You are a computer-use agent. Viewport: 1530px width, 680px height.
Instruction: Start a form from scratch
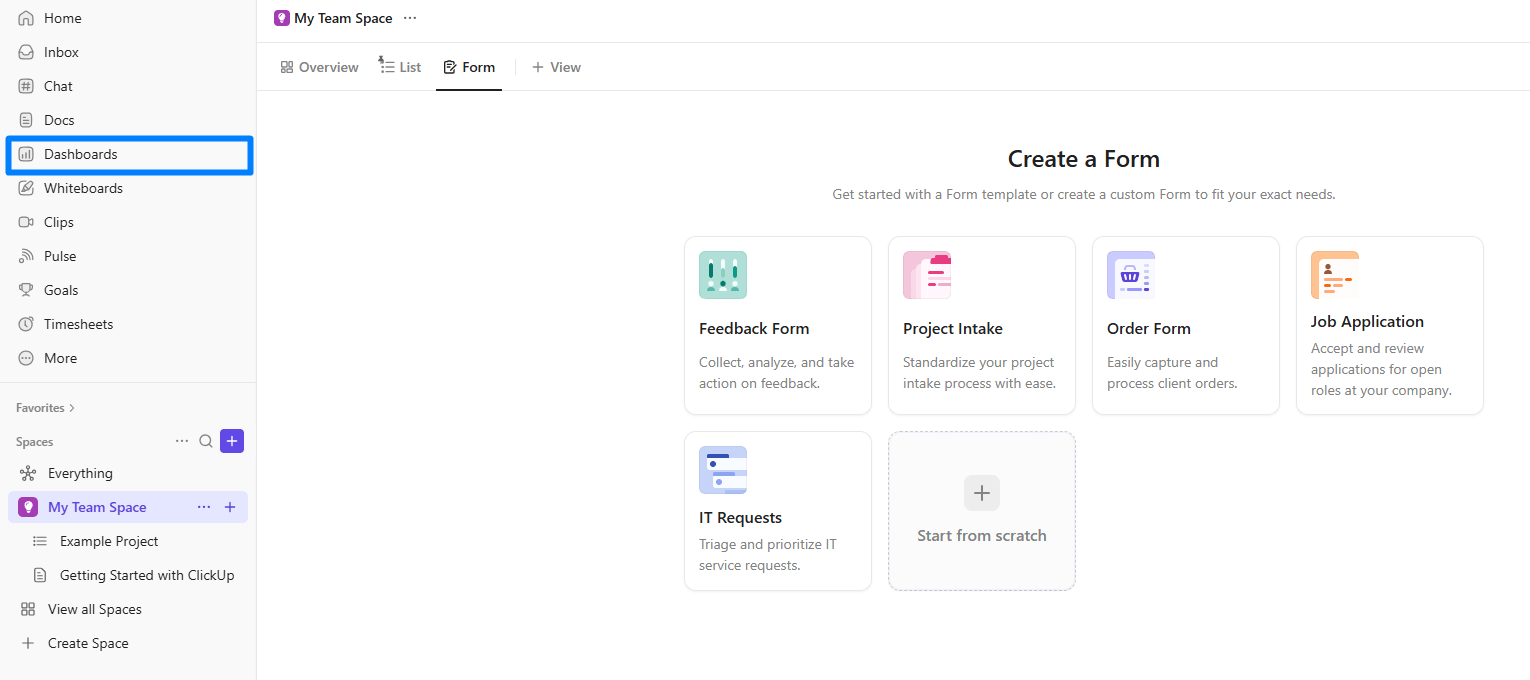[x=981, y=510]
